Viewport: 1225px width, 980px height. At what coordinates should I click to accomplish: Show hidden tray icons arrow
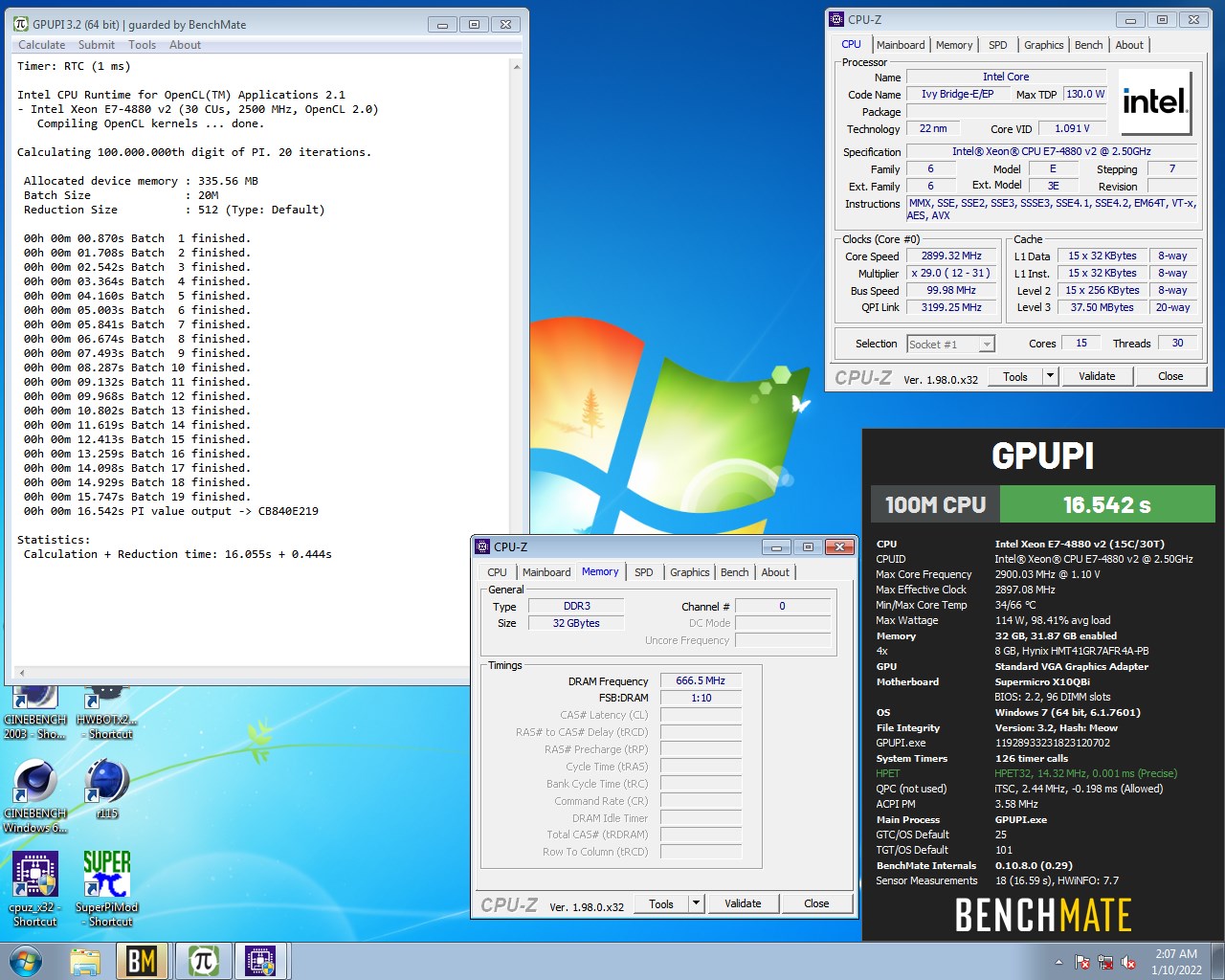(x=1058, y=962)
